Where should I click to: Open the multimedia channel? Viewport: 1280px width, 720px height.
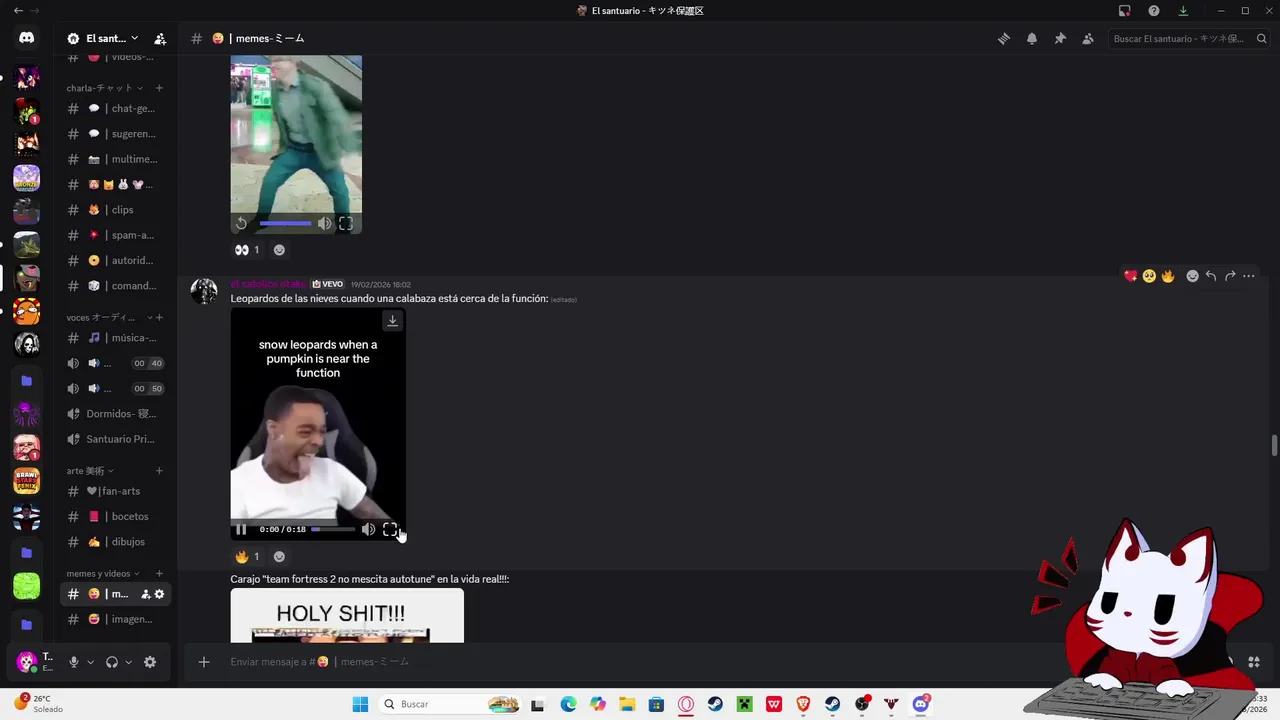pos(114,159)
